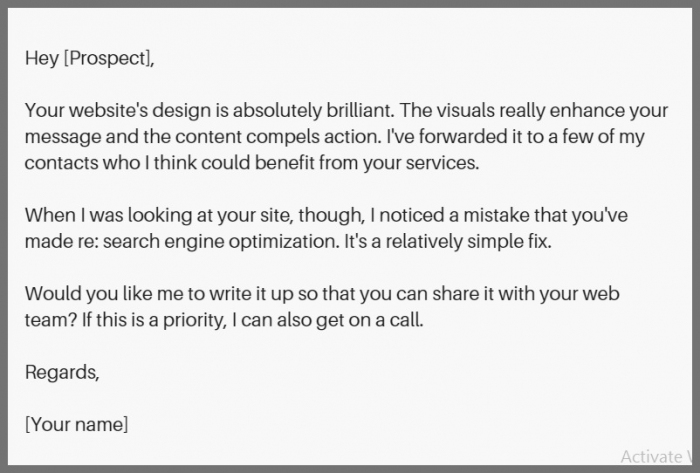
Task: Click the 'Activate' watermark text
Action: pyautogui.click(x=651, y=457)
